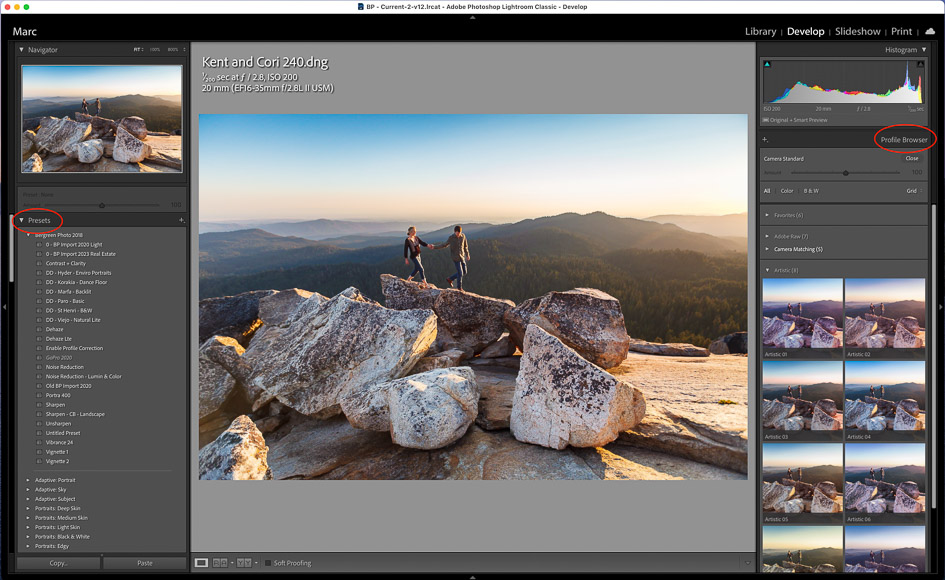
Task: Switch to the Develop module
Action: (805, 31)
